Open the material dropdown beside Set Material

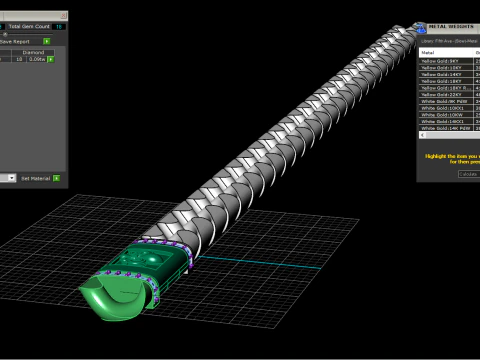(x=12, y=178)
